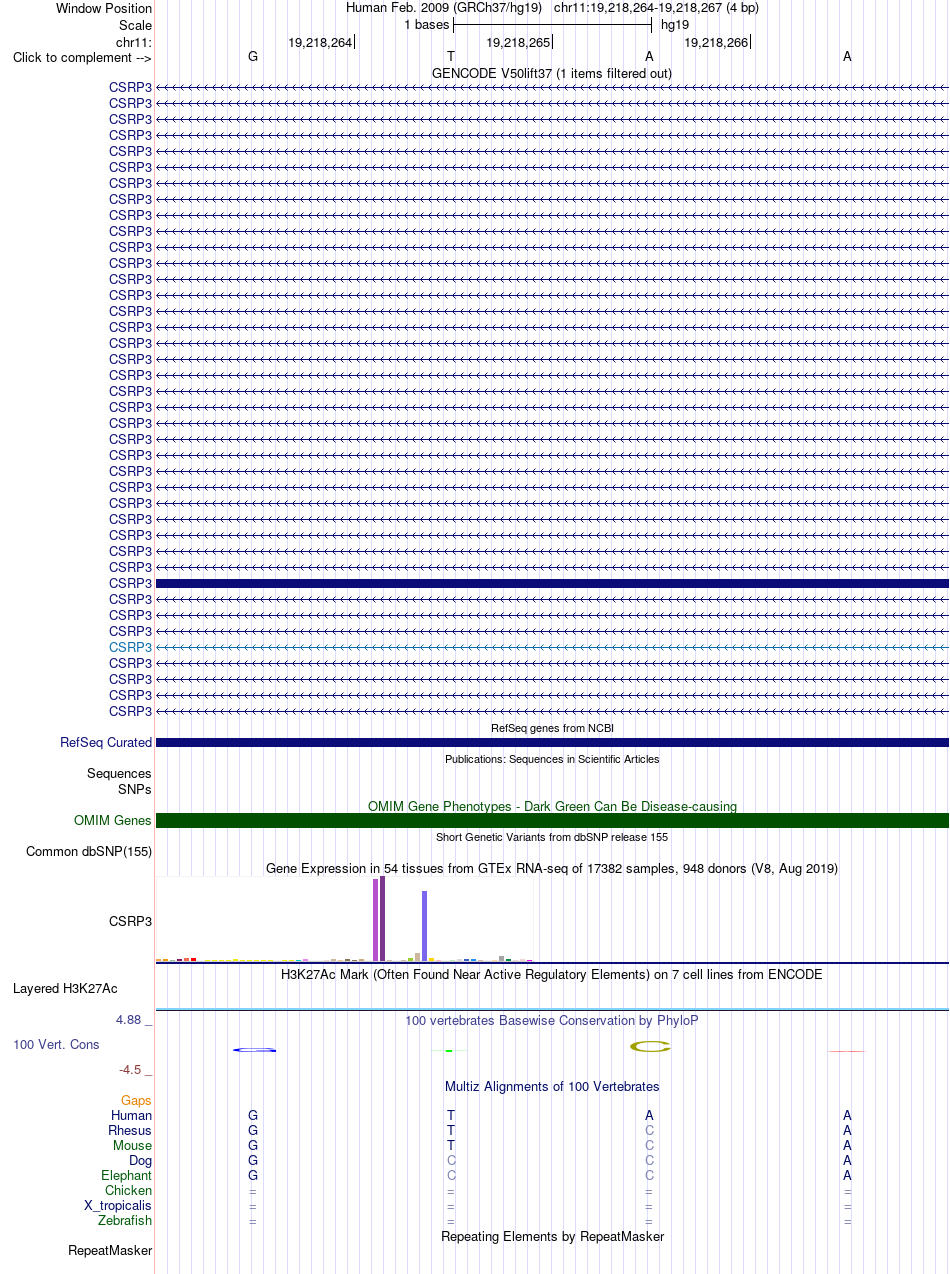Select the Chicken species row label
Viewport: 950px width, 1274px height.
(x=128, y=1190)
